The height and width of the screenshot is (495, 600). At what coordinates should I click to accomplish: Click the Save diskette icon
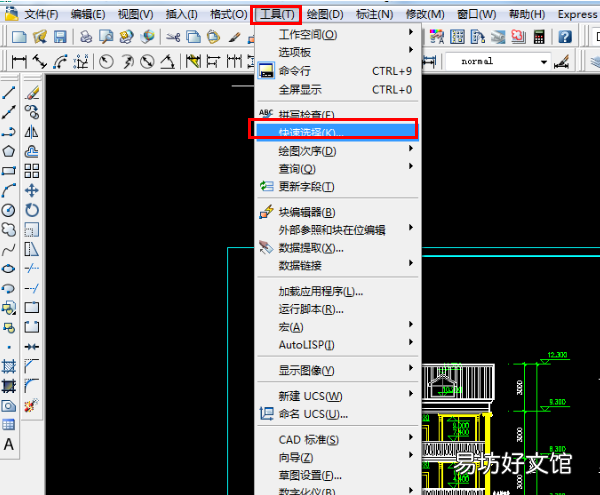60,37
